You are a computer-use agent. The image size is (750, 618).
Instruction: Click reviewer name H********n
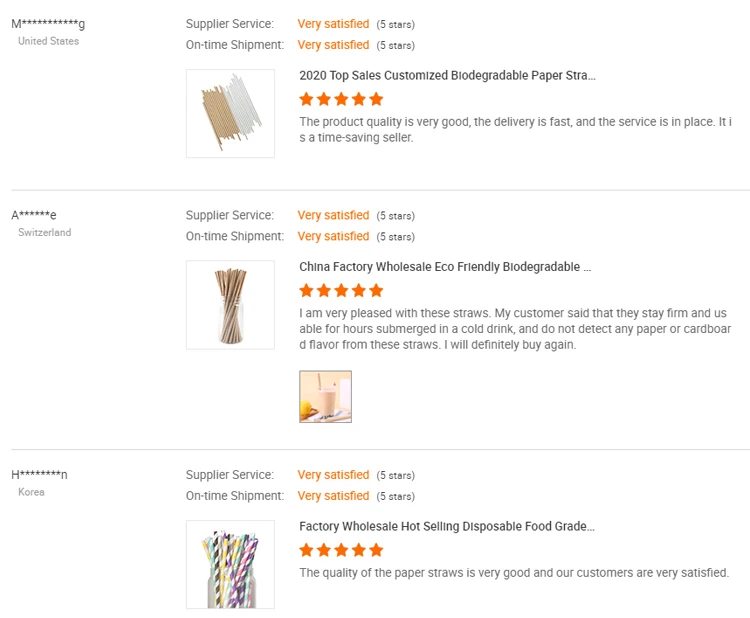[40, 475]
